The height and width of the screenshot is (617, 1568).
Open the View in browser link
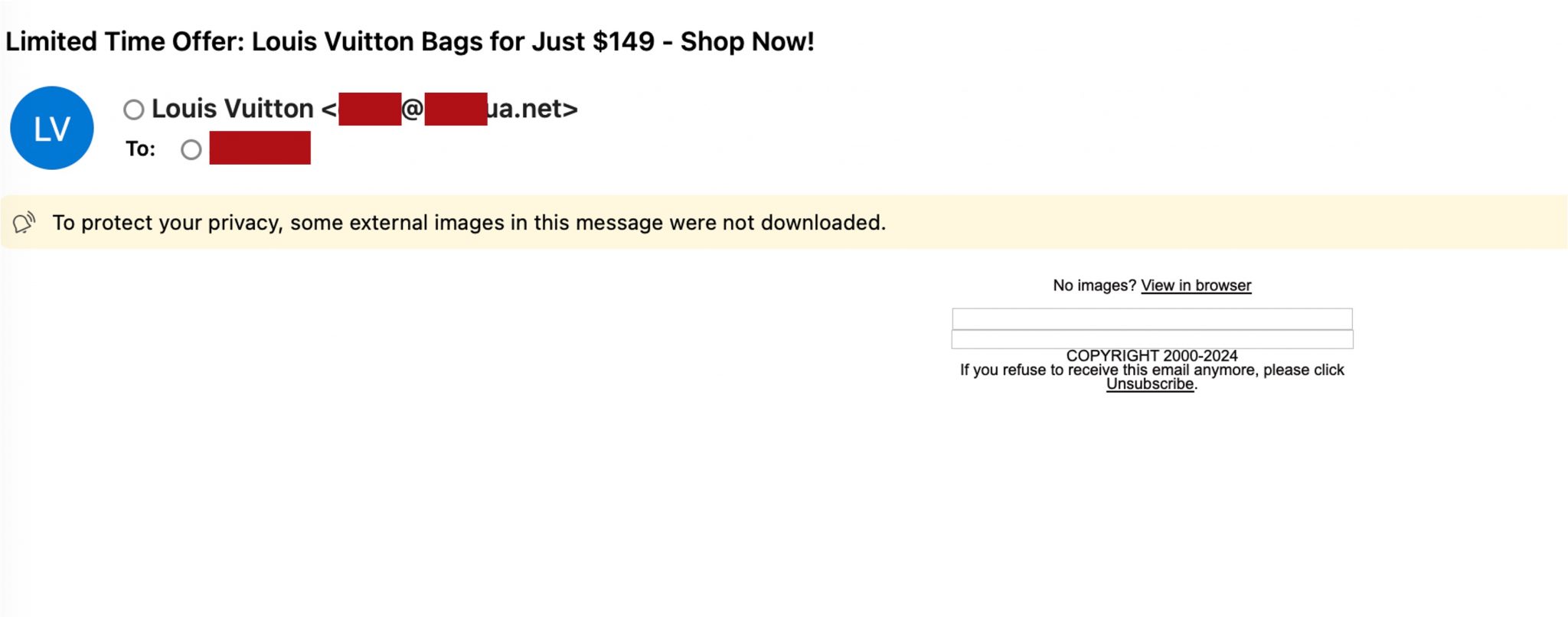point(1195,285)
